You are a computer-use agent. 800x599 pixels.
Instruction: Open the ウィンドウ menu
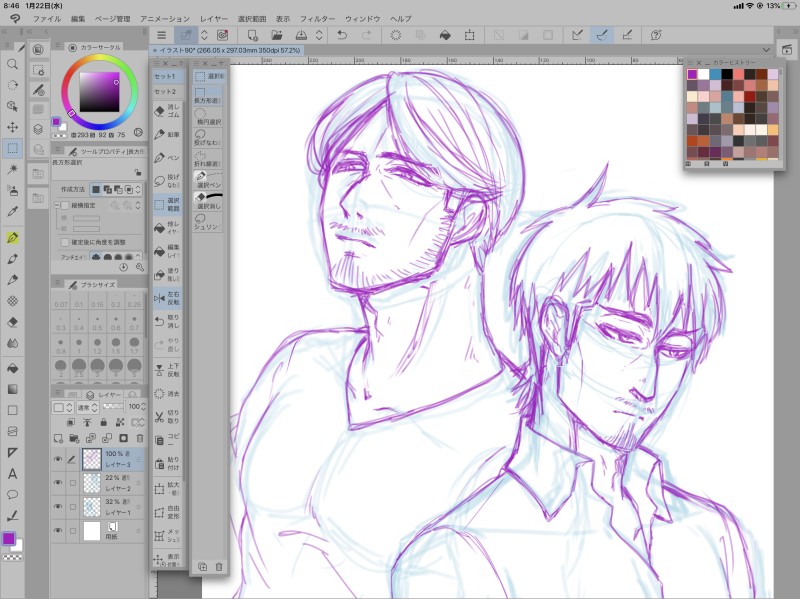362,19
